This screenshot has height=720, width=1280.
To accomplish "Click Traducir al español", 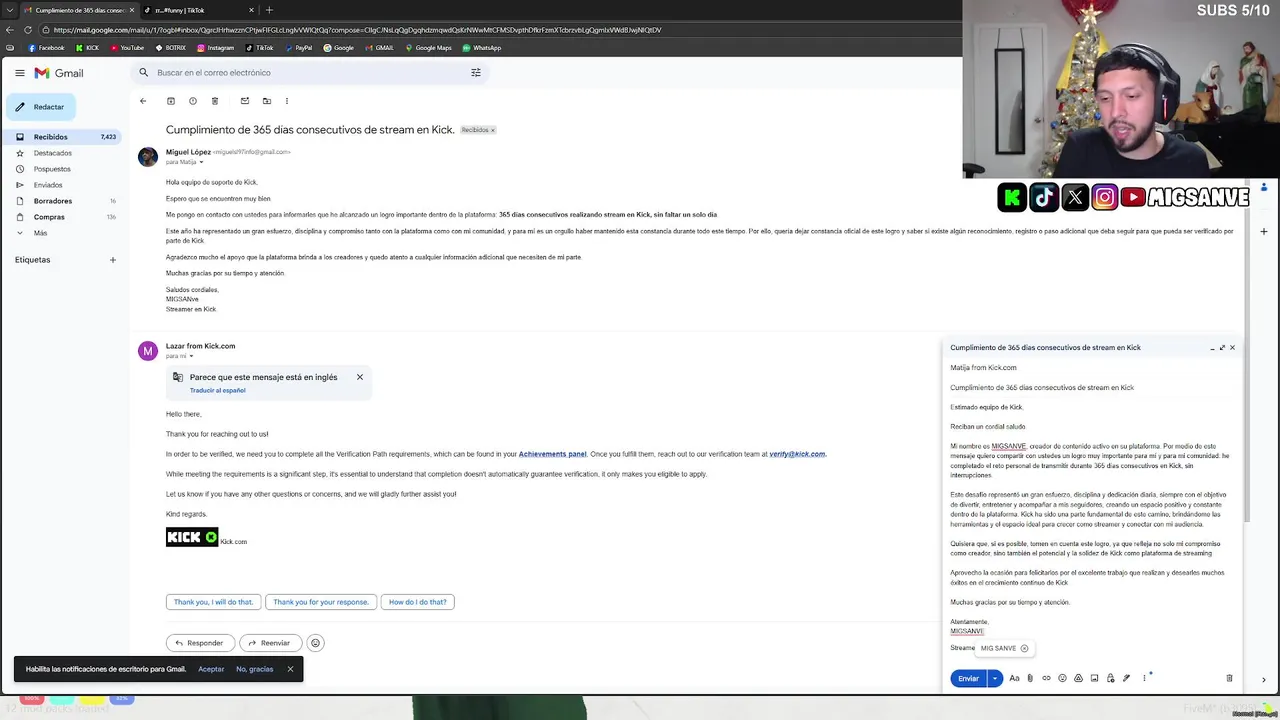I will pyautogui.click(x=218, y=390).
